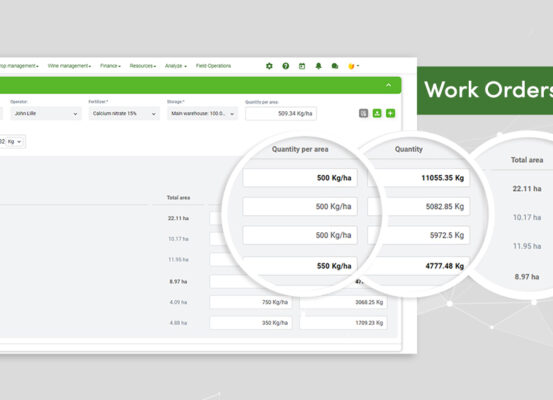Click the green plus add button
Viewport: 553px width, 400px height.
click(390, 113)
